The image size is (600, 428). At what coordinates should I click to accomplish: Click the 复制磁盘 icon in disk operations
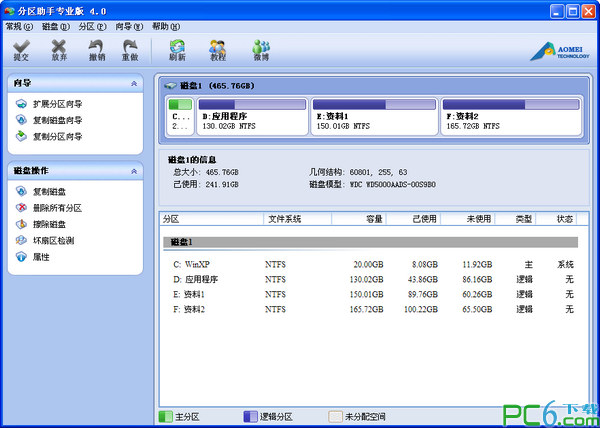pos(21,192)
